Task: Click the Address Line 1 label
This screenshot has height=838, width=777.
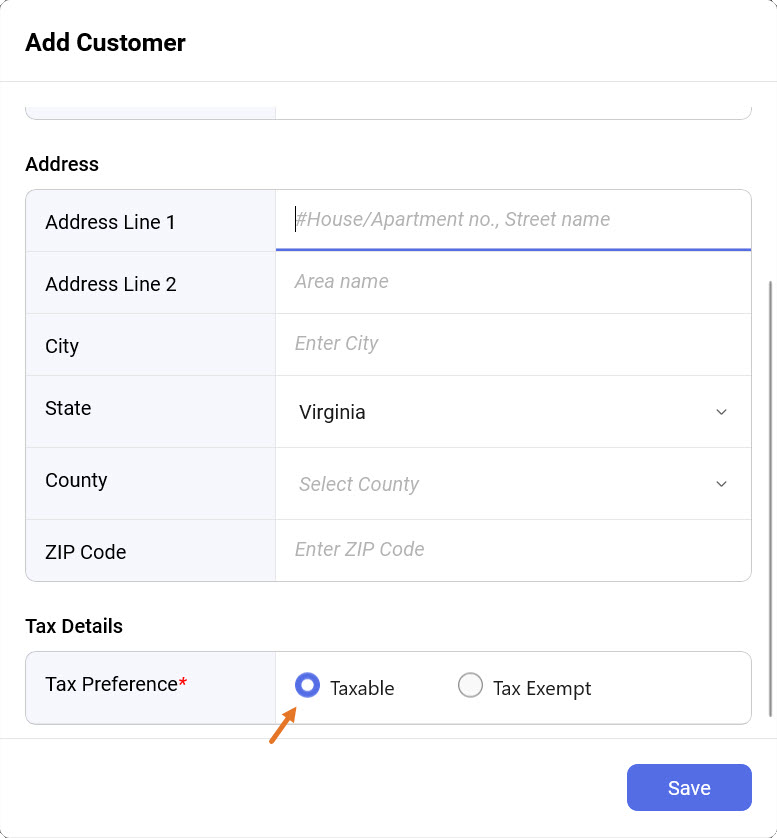Action: pos(110,222)
